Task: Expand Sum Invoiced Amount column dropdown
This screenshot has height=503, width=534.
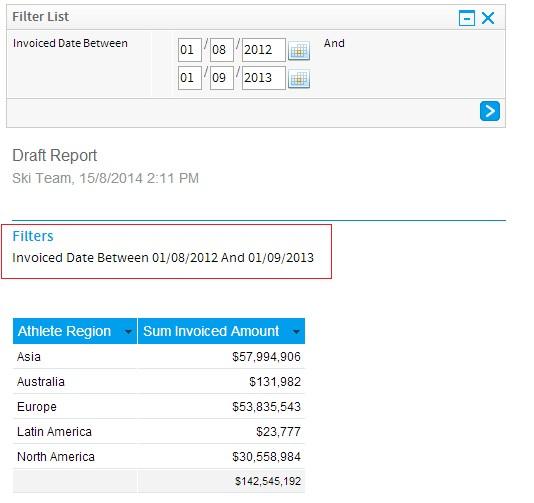Action: [296, 331]
